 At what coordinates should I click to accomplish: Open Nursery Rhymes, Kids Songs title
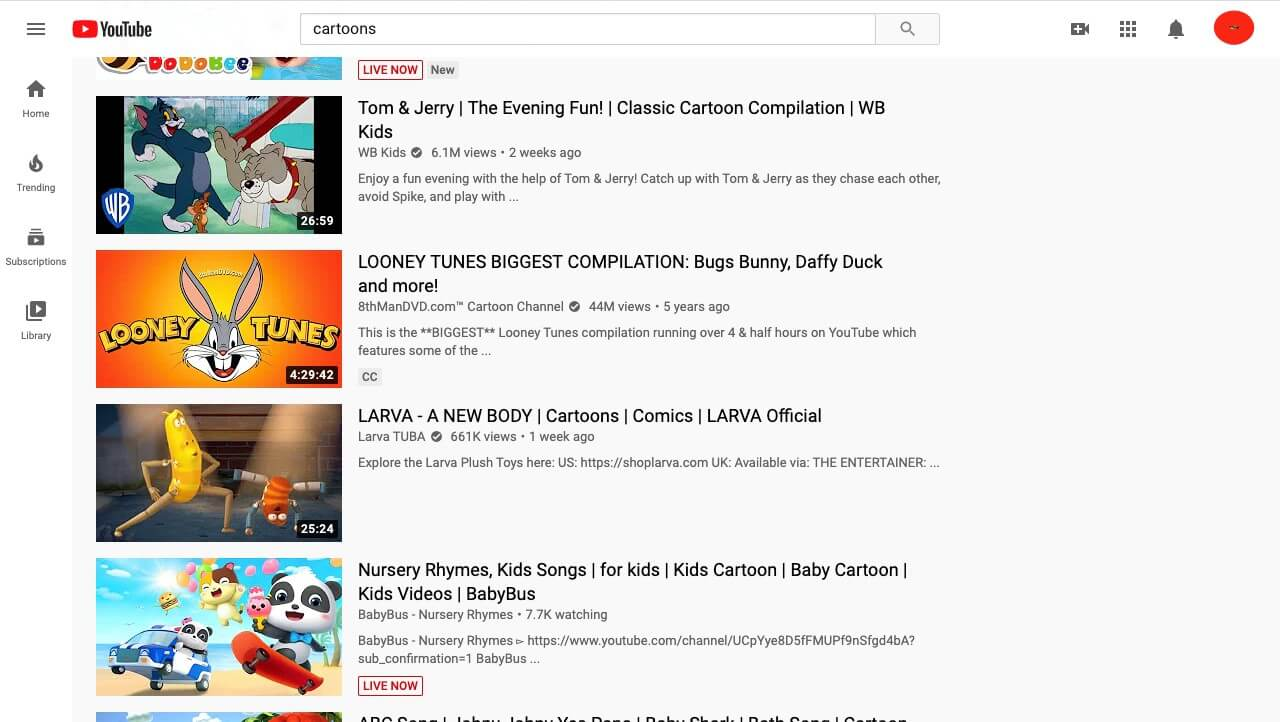(633, 582)
